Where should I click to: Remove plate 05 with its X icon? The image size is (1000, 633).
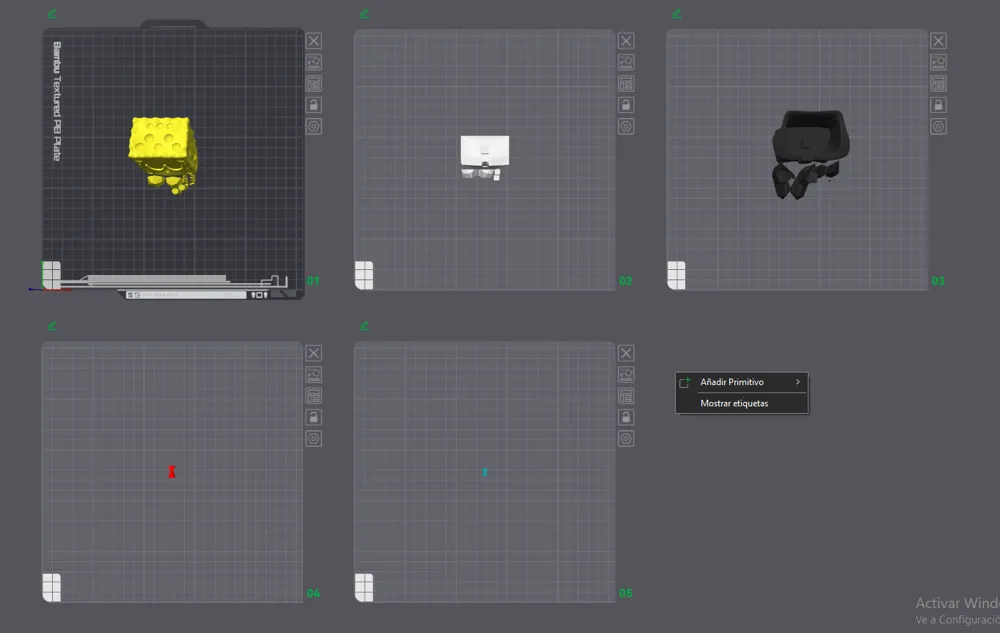point(626,353)
